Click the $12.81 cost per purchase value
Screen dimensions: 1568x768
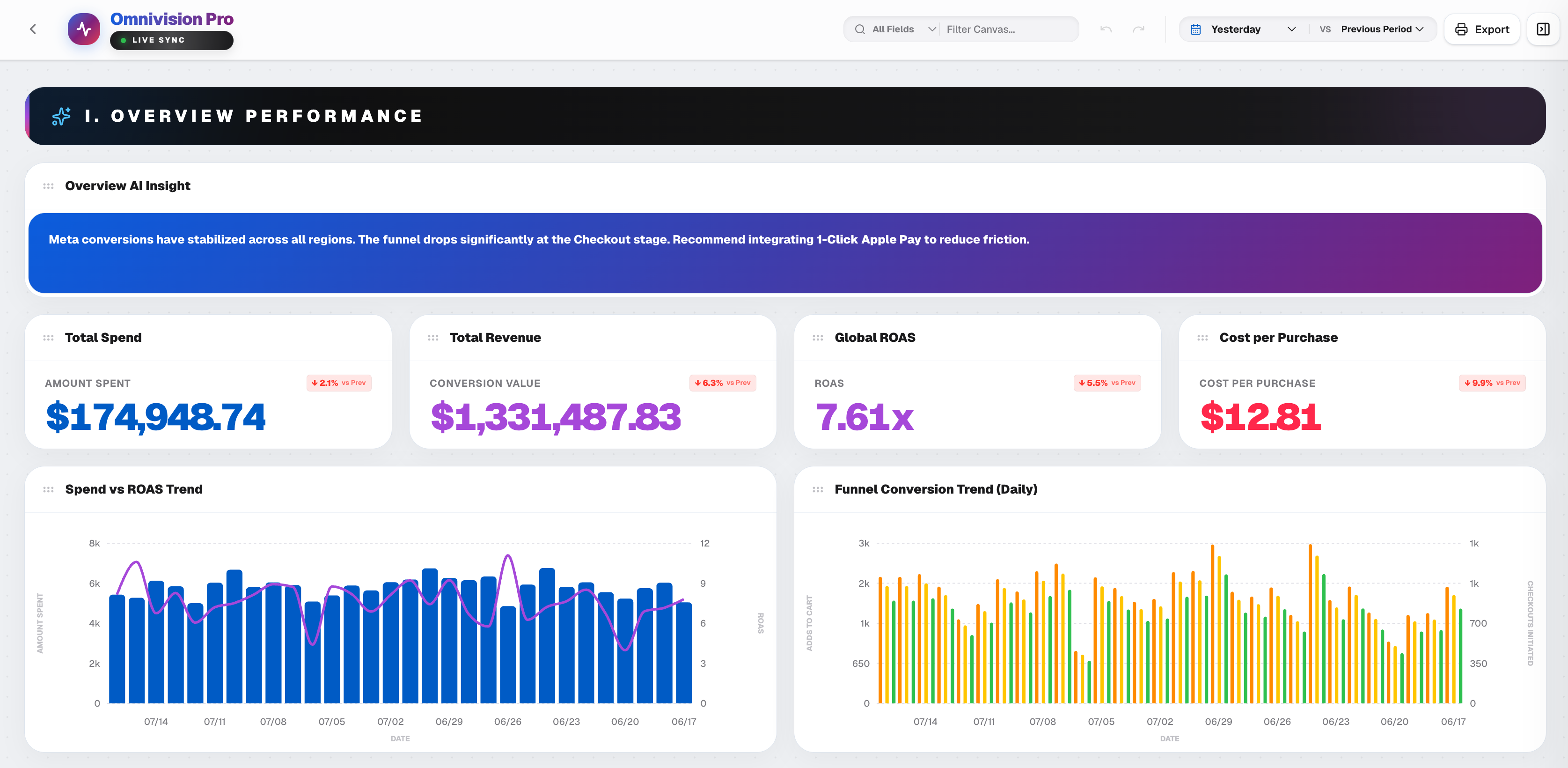[x=1260, y=417]
